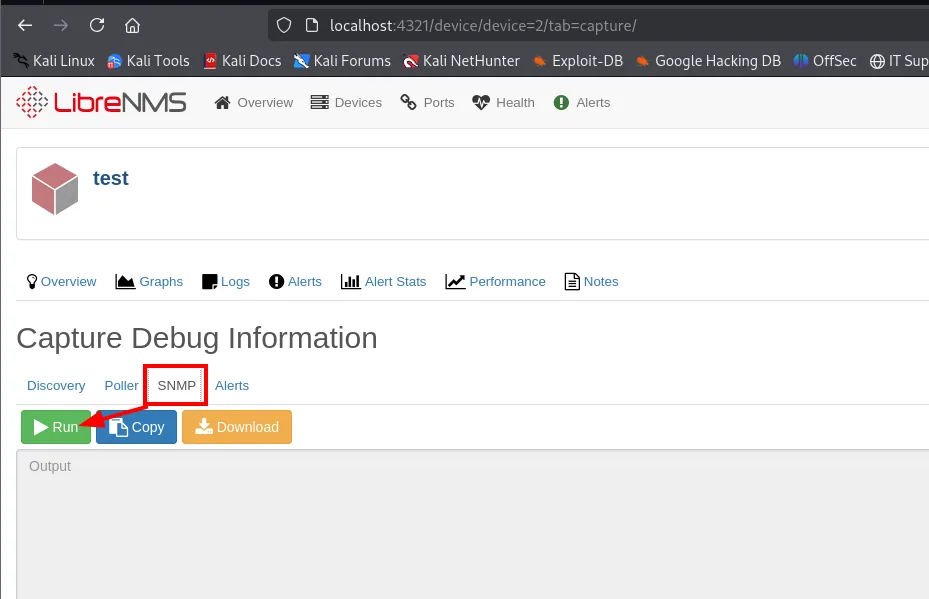Select the SNMP capture tab
The width and height of the screenshot is (929, 599).
(177, 386)
